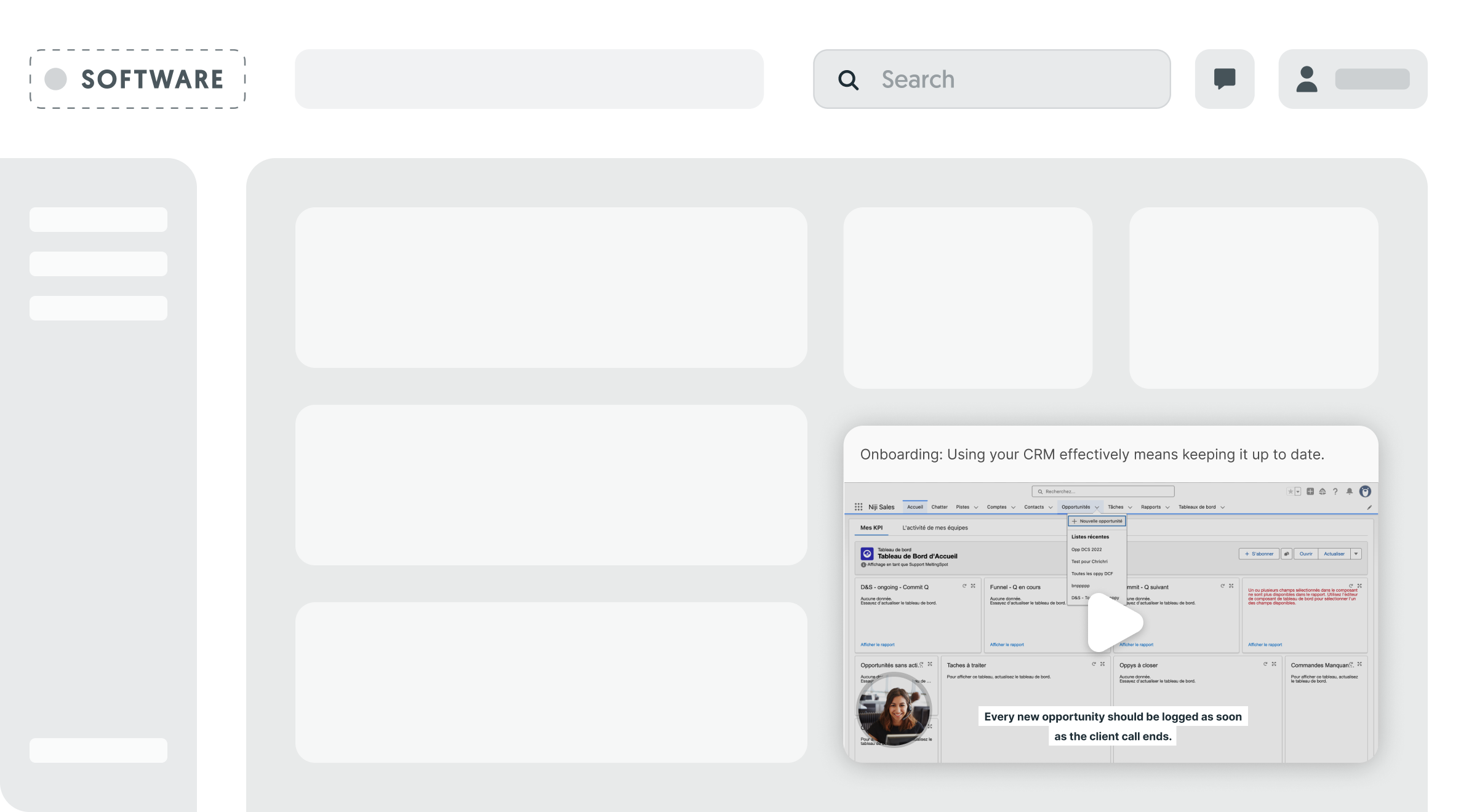Expand the Pistes tab dropdown arrow
The image size is (1477, 812).
[976, 507]
